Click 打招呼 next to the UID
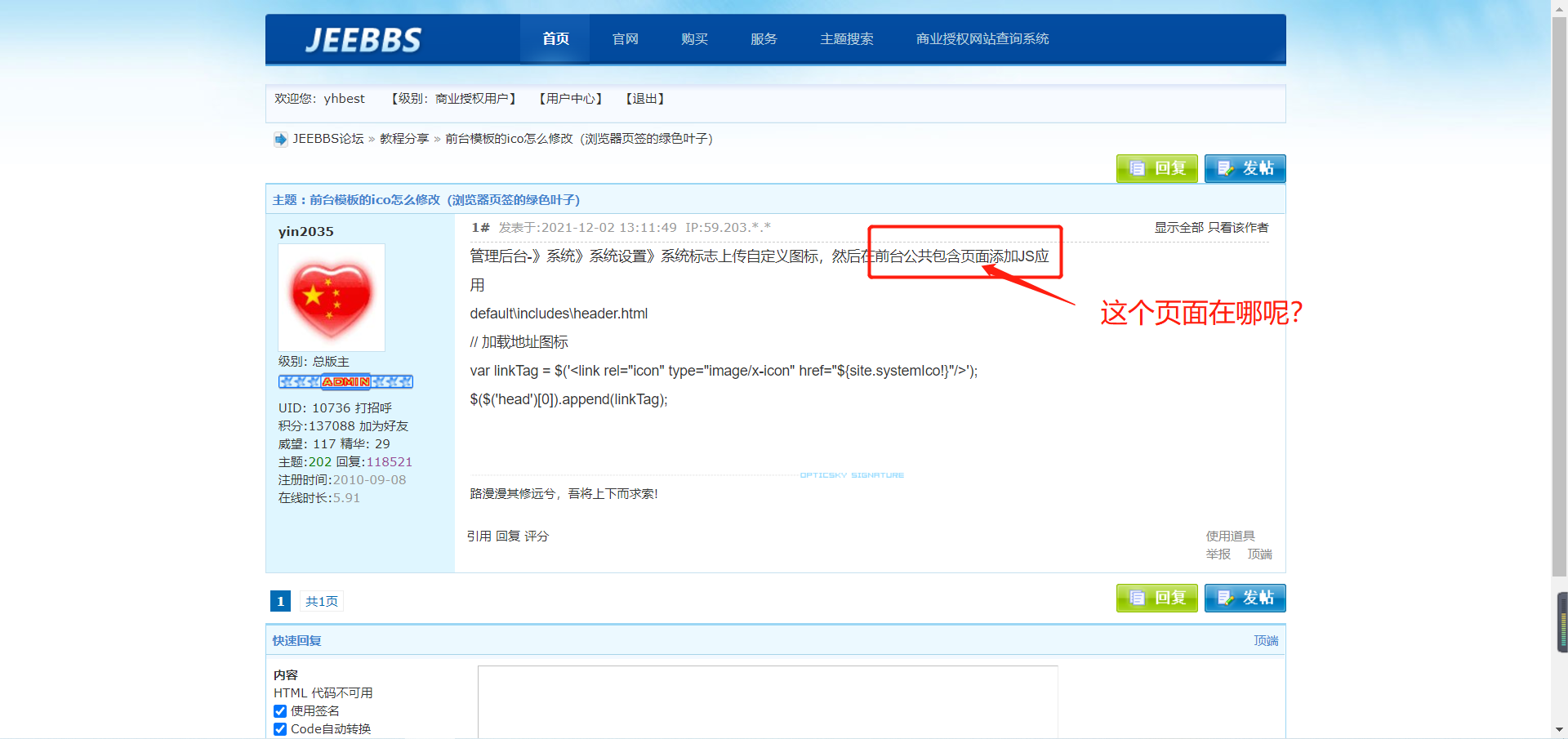This screenshot has width=1568, height=739. pyautogui.click(x=374, y=408)
